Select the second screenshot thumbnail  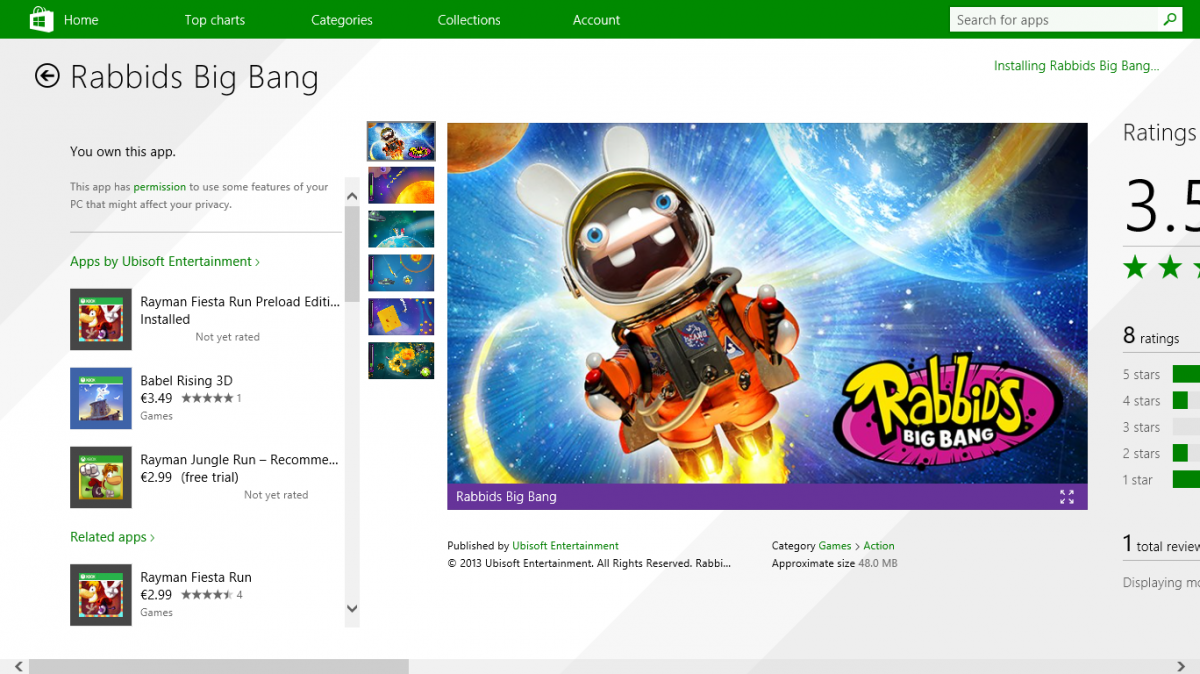(x=401, y=185)
